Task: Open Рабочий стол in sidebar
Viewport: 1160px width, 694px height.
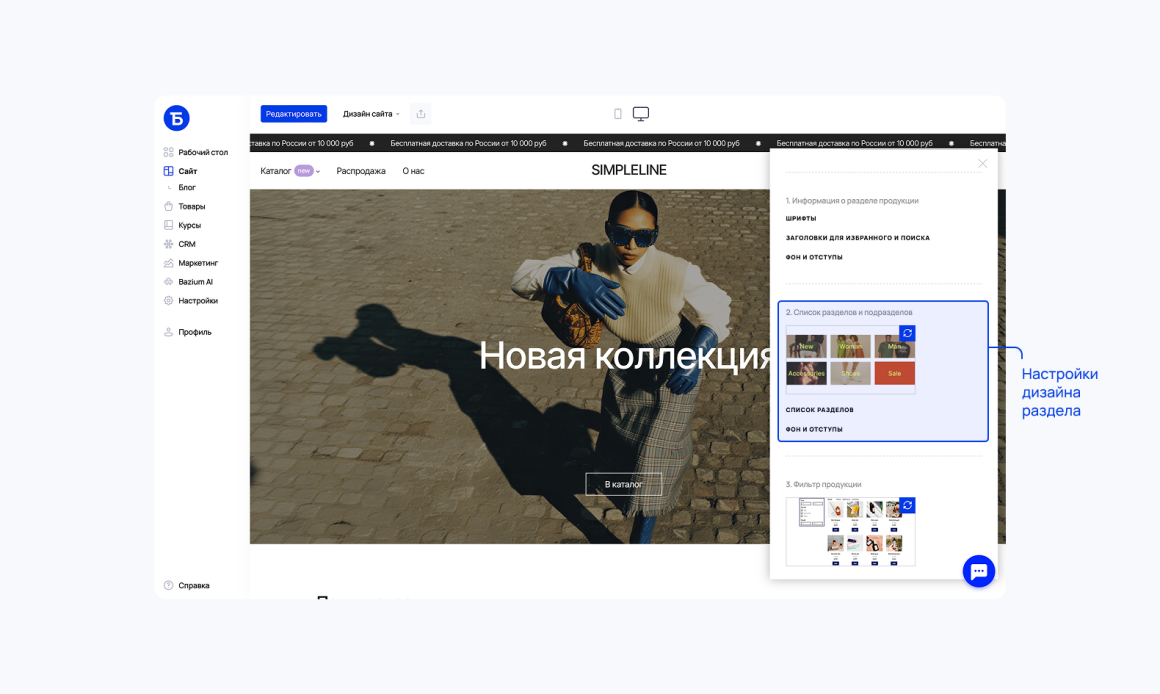Action: click(x=203, y=152)
